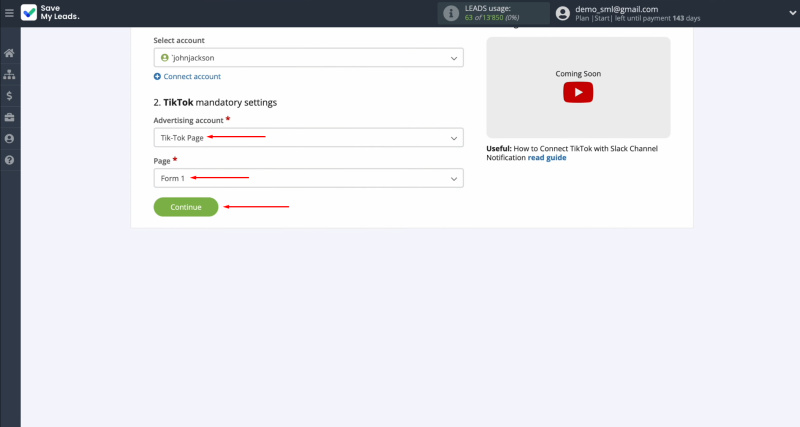Open the Advertising account dropdown
The height and width of the screenshot is (427, 800).
309,138
